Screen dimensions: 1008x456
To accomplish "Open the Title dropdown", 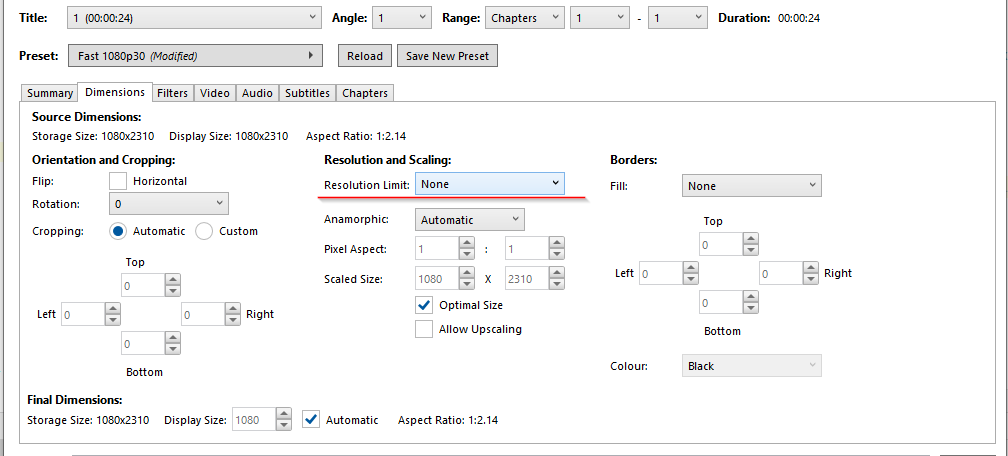I will pyautogui.click(x=194, y=18).
